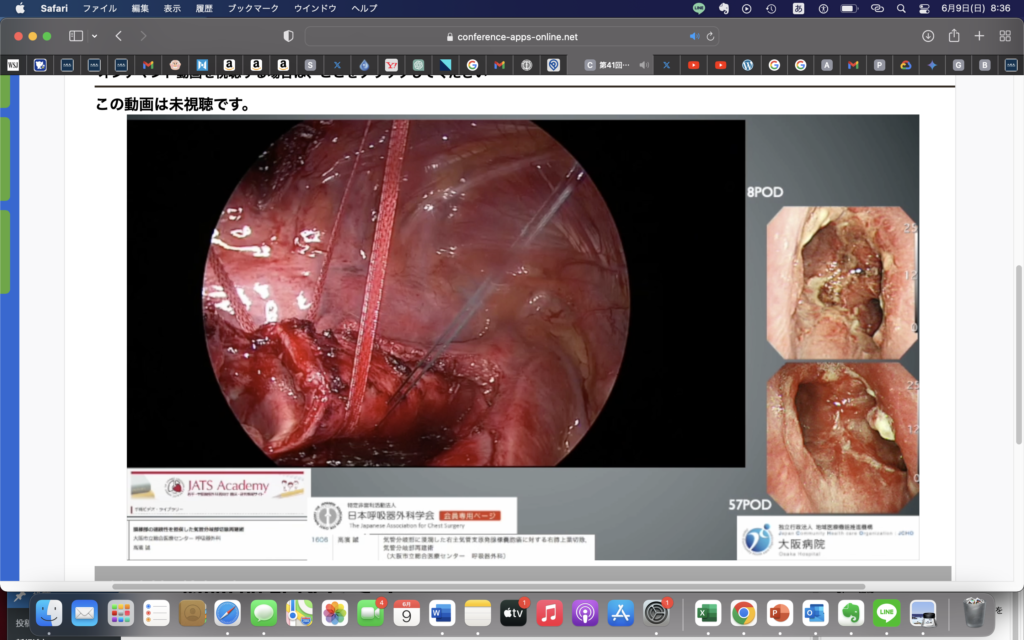Open the Share button in Safari toolbar
The image size is (1024, 640).
pyautogui.click(x=954, y=36)
